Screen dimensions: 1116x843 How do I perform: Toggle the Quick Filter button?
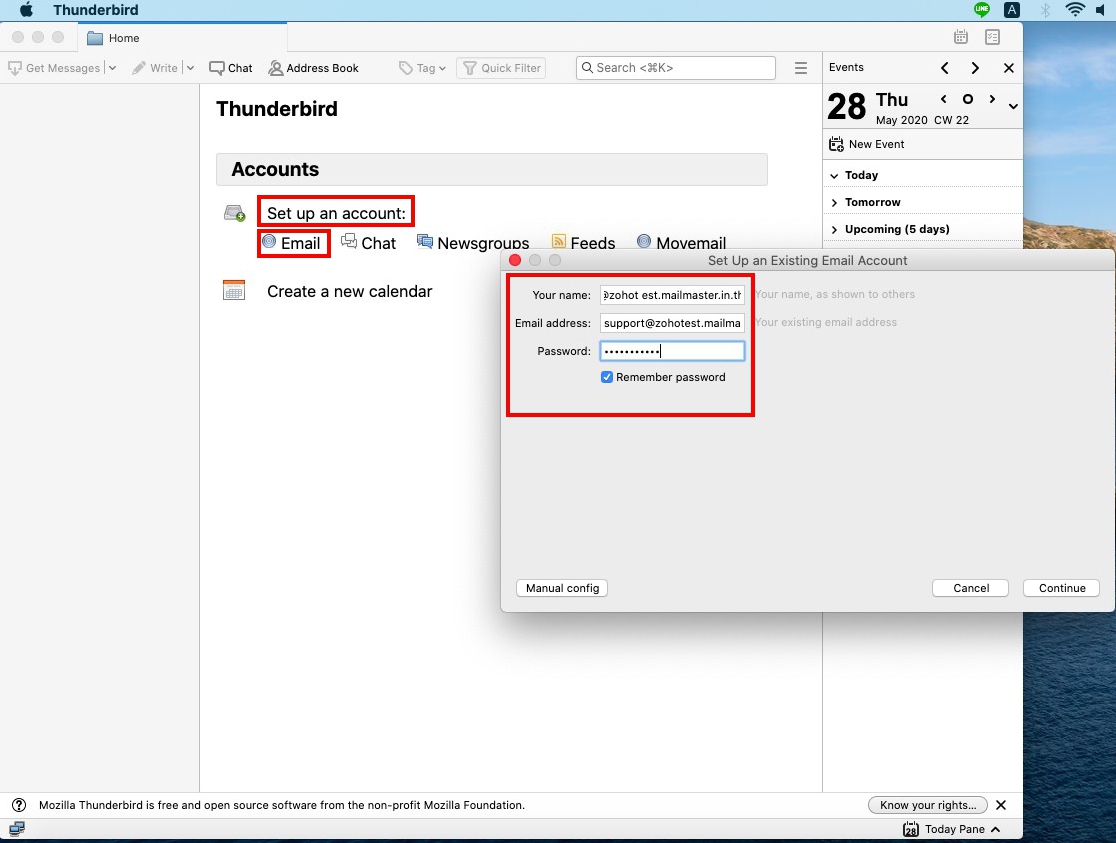501,68
